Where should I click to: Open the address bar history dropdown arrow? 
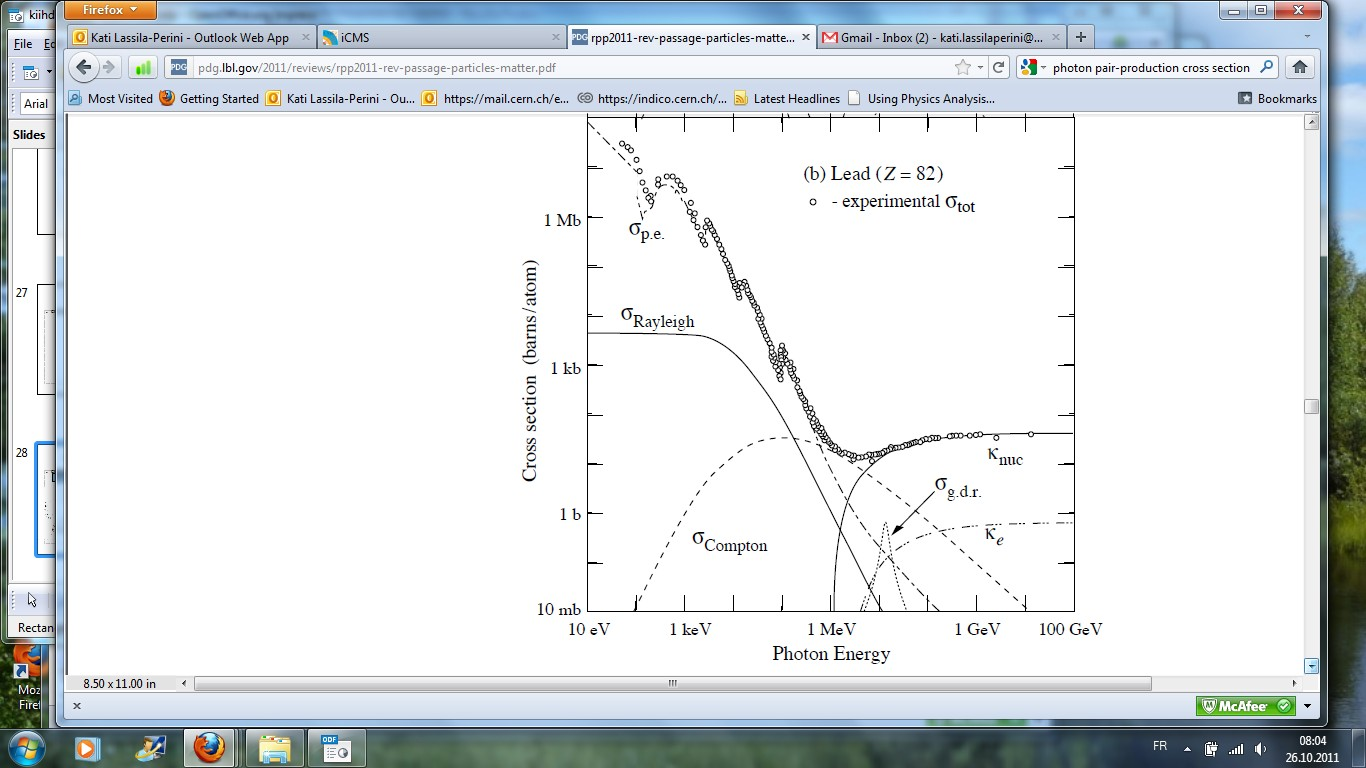(x=980, y=68)
